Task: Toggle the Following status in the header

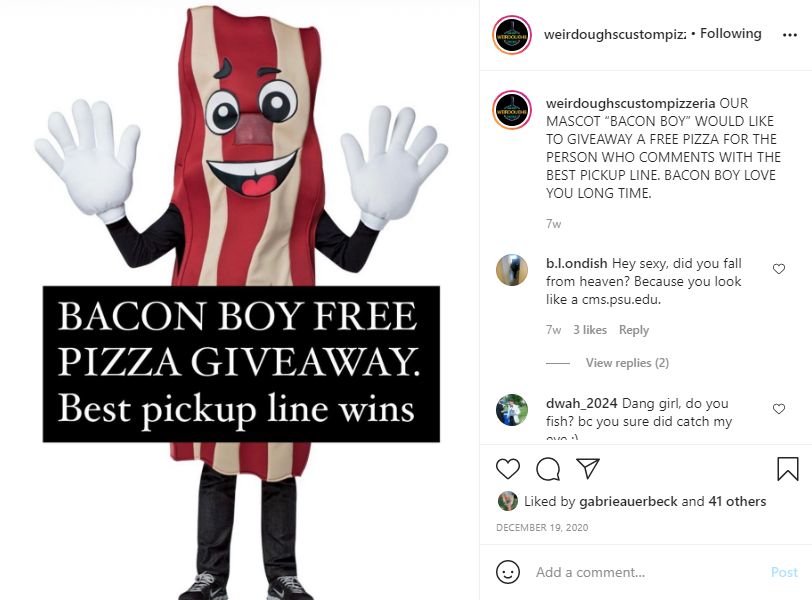Action: pyautogui.click(x=731, y=34)
